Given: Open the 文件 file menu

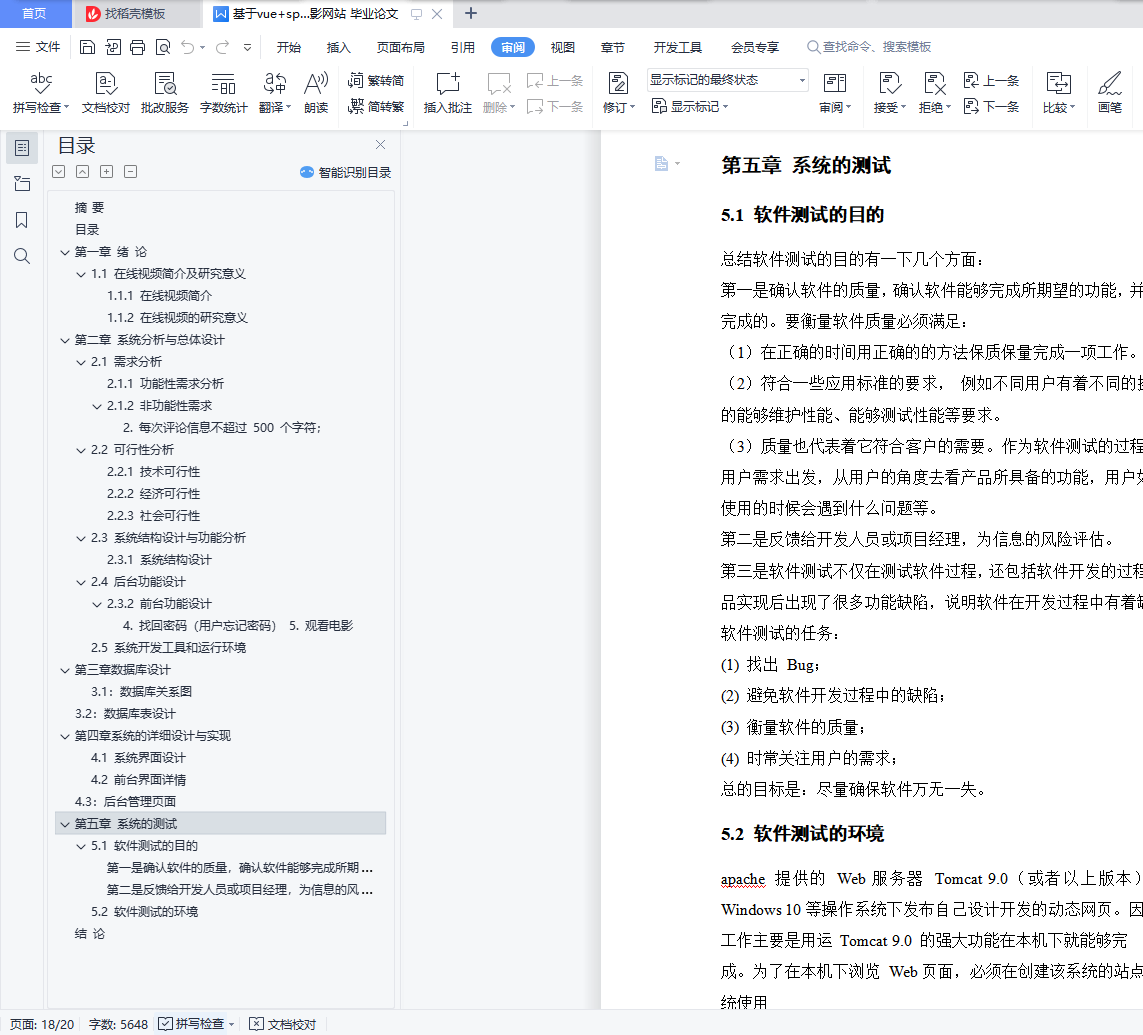Looking at the screenshot, I should coord(39,47).
